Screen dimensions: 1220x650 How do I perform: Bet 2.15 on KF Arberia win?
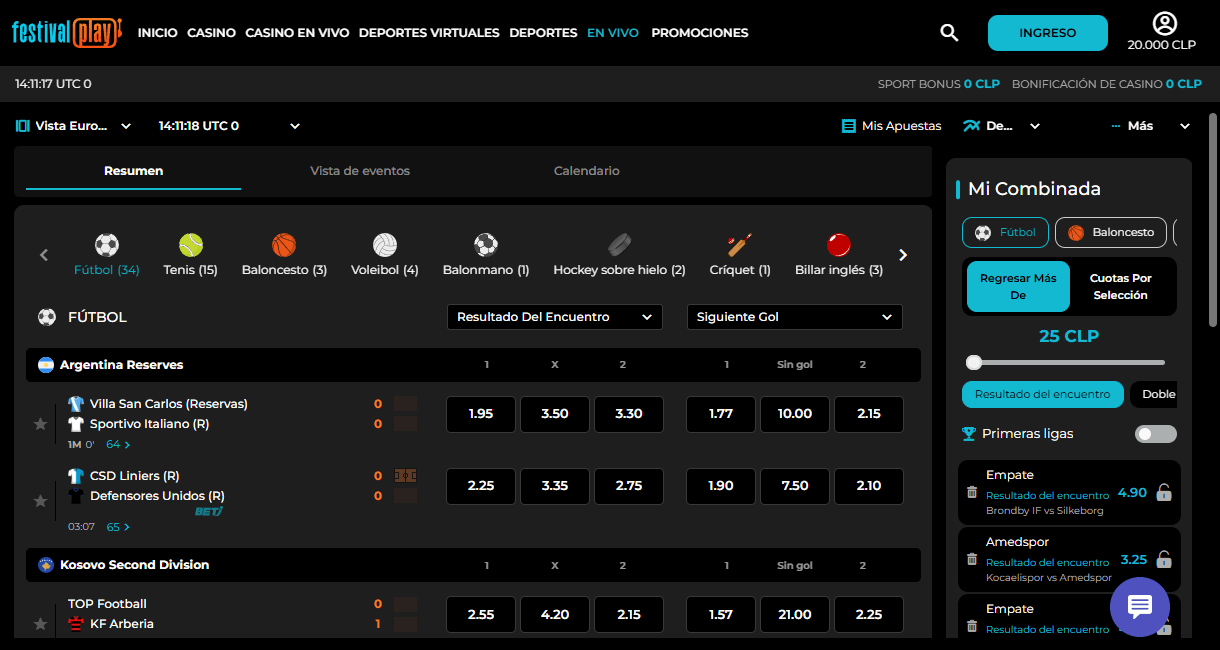629,614
